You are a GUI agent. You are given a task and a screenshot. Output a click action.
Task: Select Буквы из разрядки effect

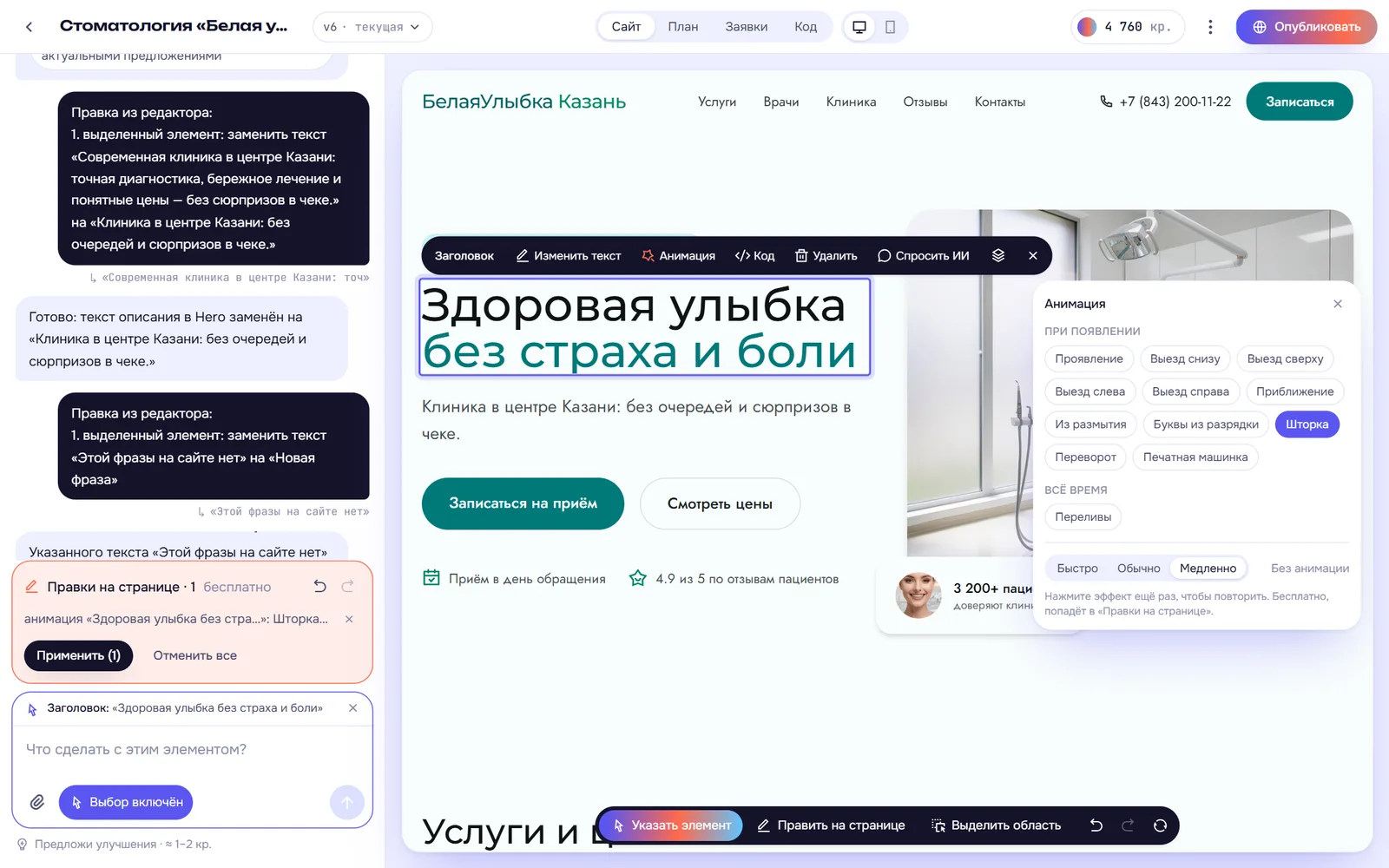(x=1206, y=424)
